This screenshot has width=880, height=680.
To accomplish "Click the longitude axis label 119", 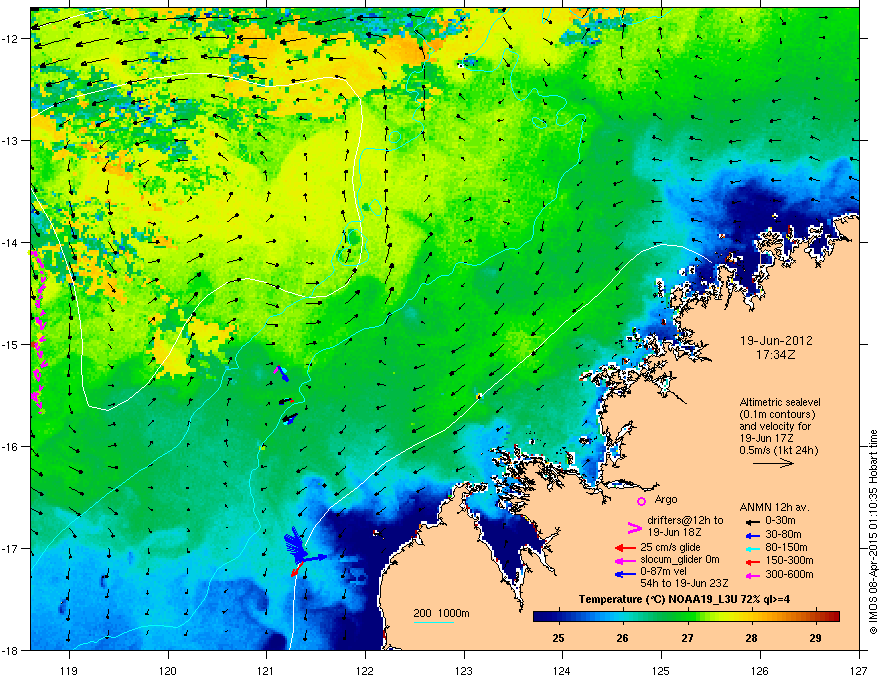I will click(69, 670).
